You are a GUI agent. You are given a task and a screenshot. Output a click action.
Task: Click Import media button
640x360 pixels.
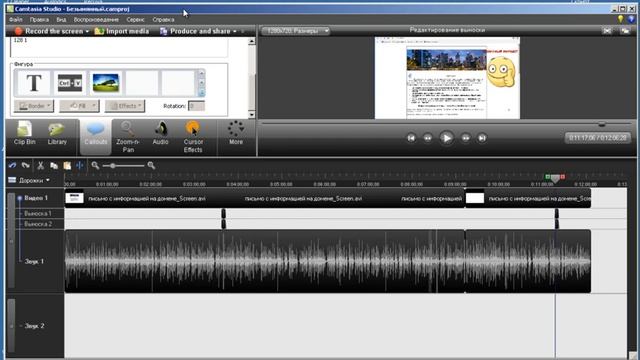click(122, 31)
